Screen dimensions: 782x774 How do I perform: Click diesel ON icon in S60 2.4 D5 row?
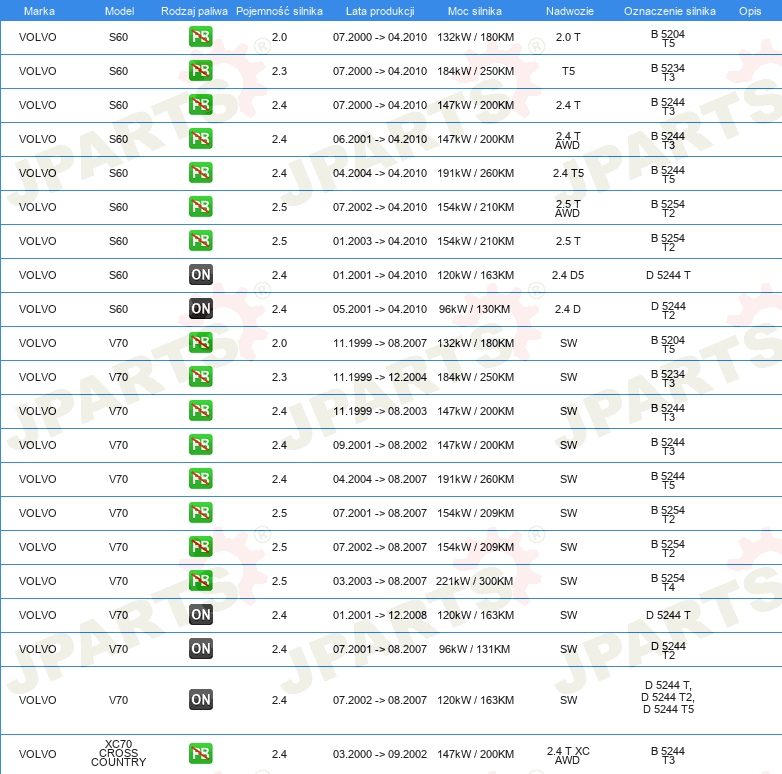(x=201, y=274)
